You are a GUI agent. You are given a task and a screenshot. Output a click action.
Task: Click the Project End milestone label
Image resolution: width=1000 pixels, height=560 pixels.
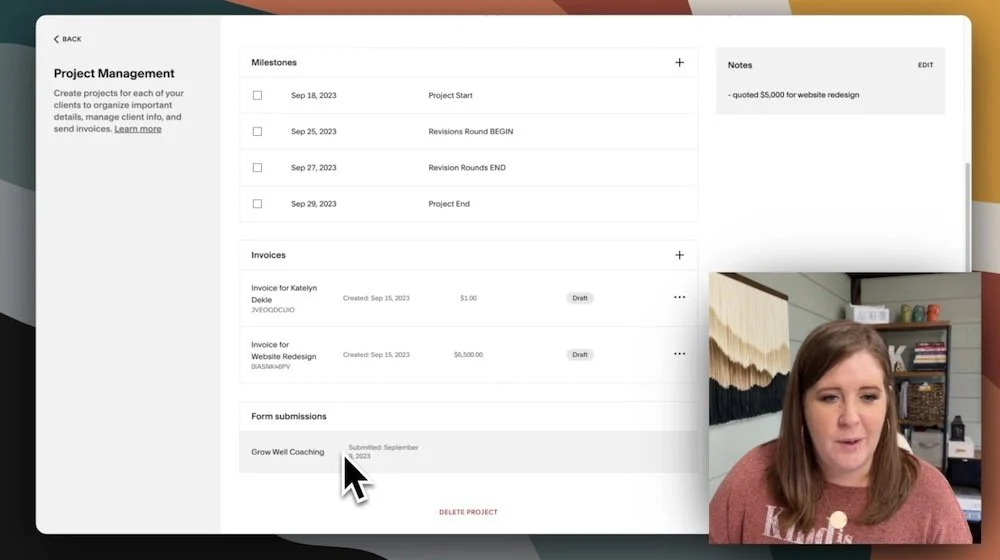(x=449, y=204)
